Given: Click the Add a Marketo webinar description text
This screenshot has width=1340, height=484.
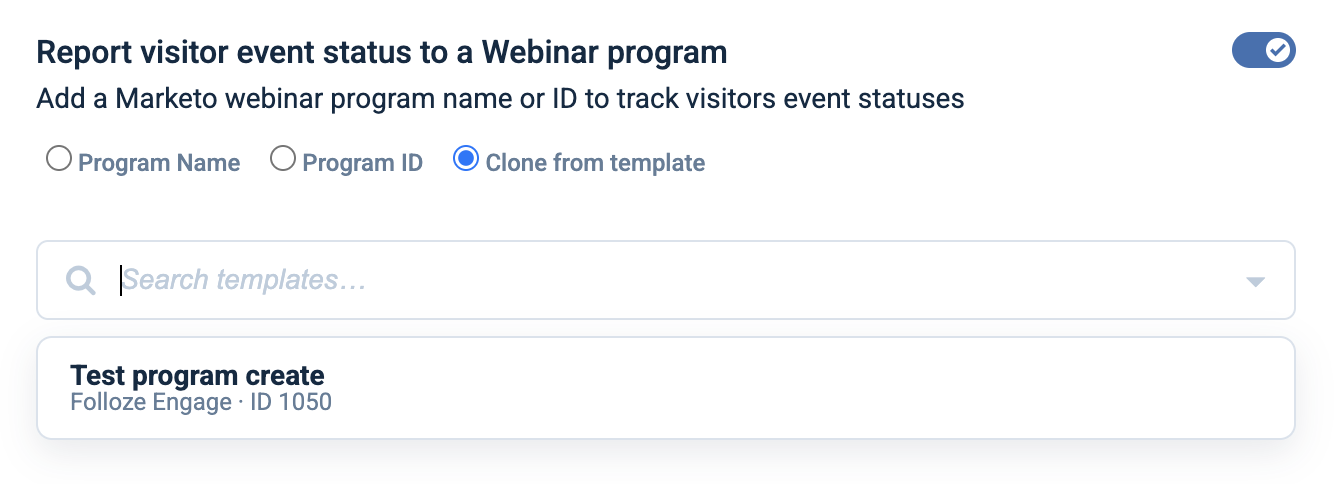Looking at the screenshot, I should coord(500,99).
